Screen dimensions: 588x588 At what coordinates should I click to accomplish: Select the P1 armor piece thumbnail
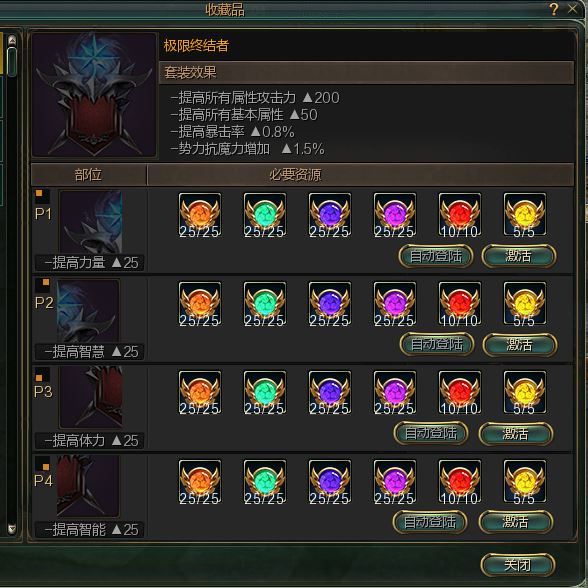click(91, 222)
